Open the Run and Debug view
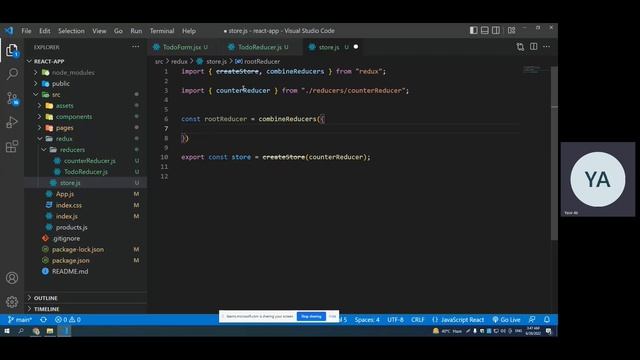The width and height of the screenshot is (640, 360). [x=12, y=122]
